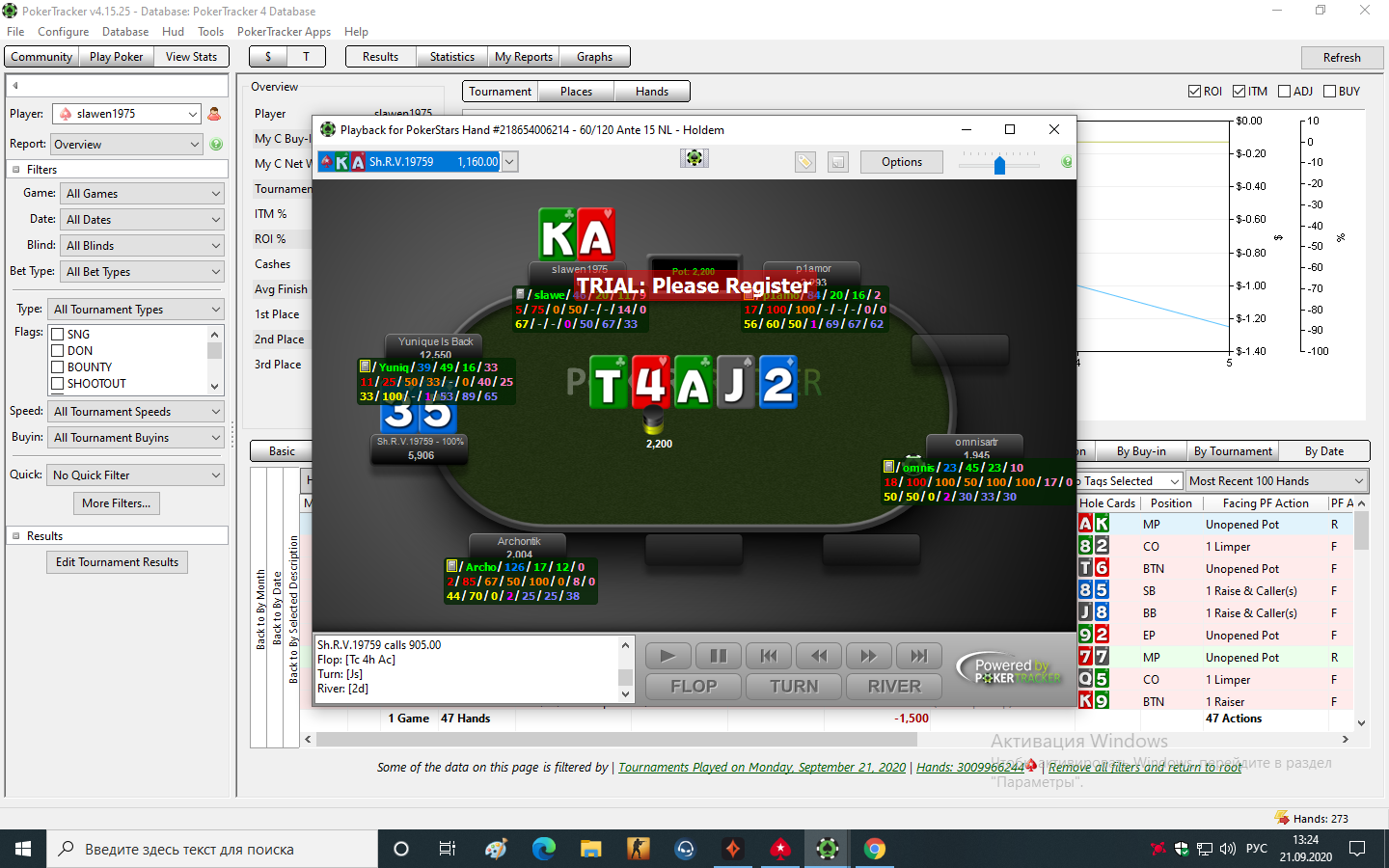The image size is (1389, 868).
Task: Open the Player dropdown showing slawen1975
Action: click(x=126, y=114)
